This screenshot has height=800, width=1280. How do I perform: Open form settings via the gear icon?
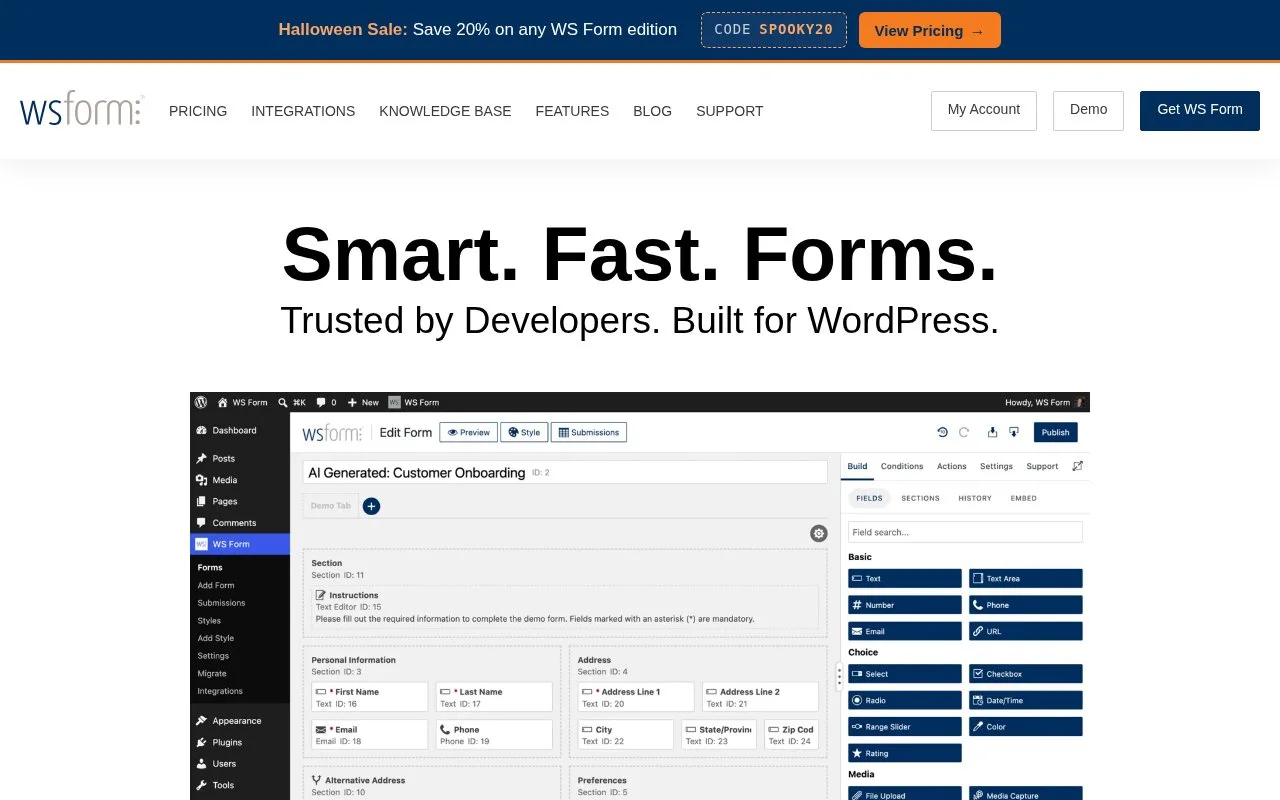point(819,533)
